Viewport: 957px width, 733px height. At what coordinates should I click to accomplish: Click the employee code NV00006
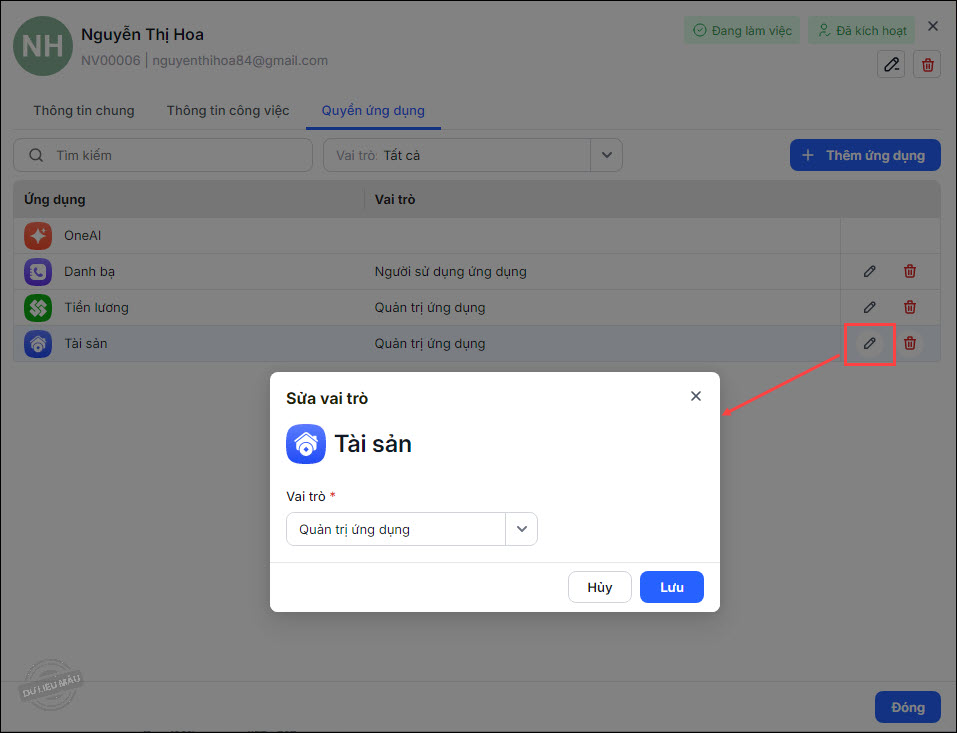point(110,60)
